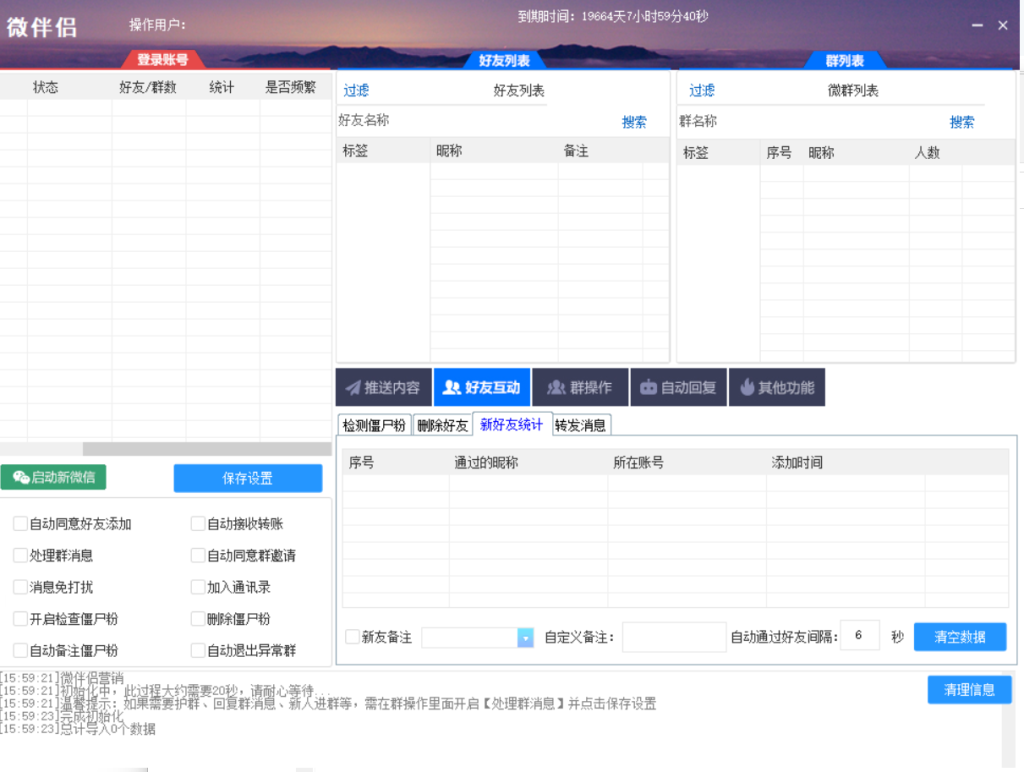Open the 过滤 filter in 好友列表
1024x772 pixels.
(356, 91)
